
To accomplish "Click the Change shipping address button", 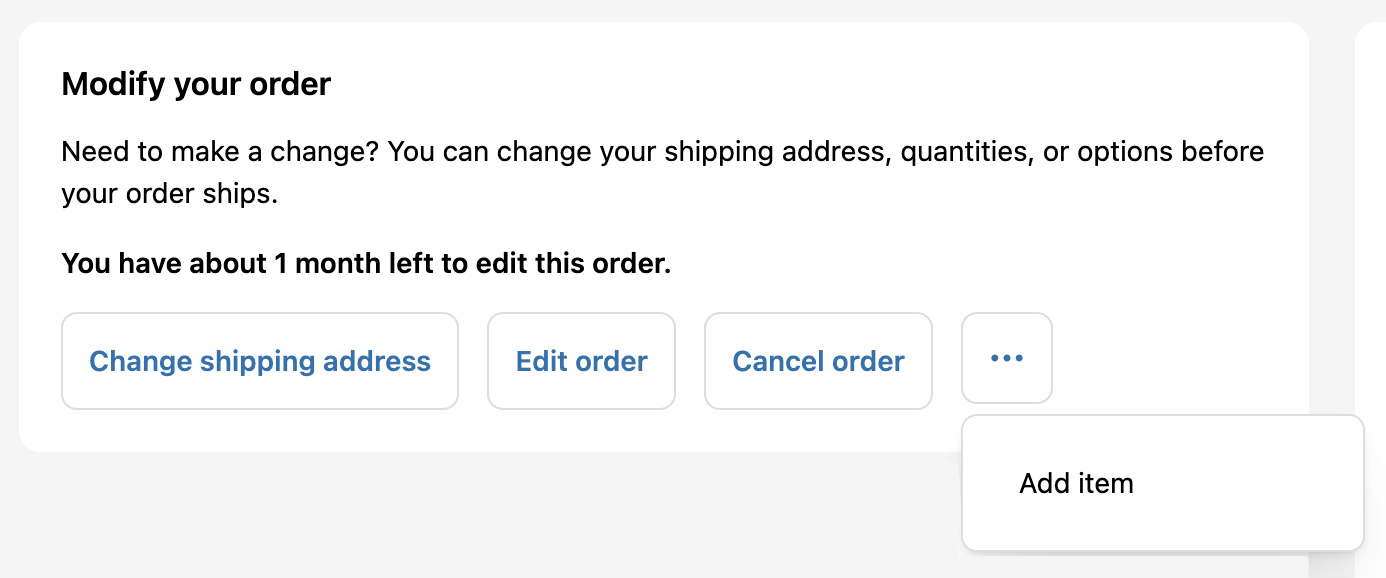I will (x=260, y=361).
